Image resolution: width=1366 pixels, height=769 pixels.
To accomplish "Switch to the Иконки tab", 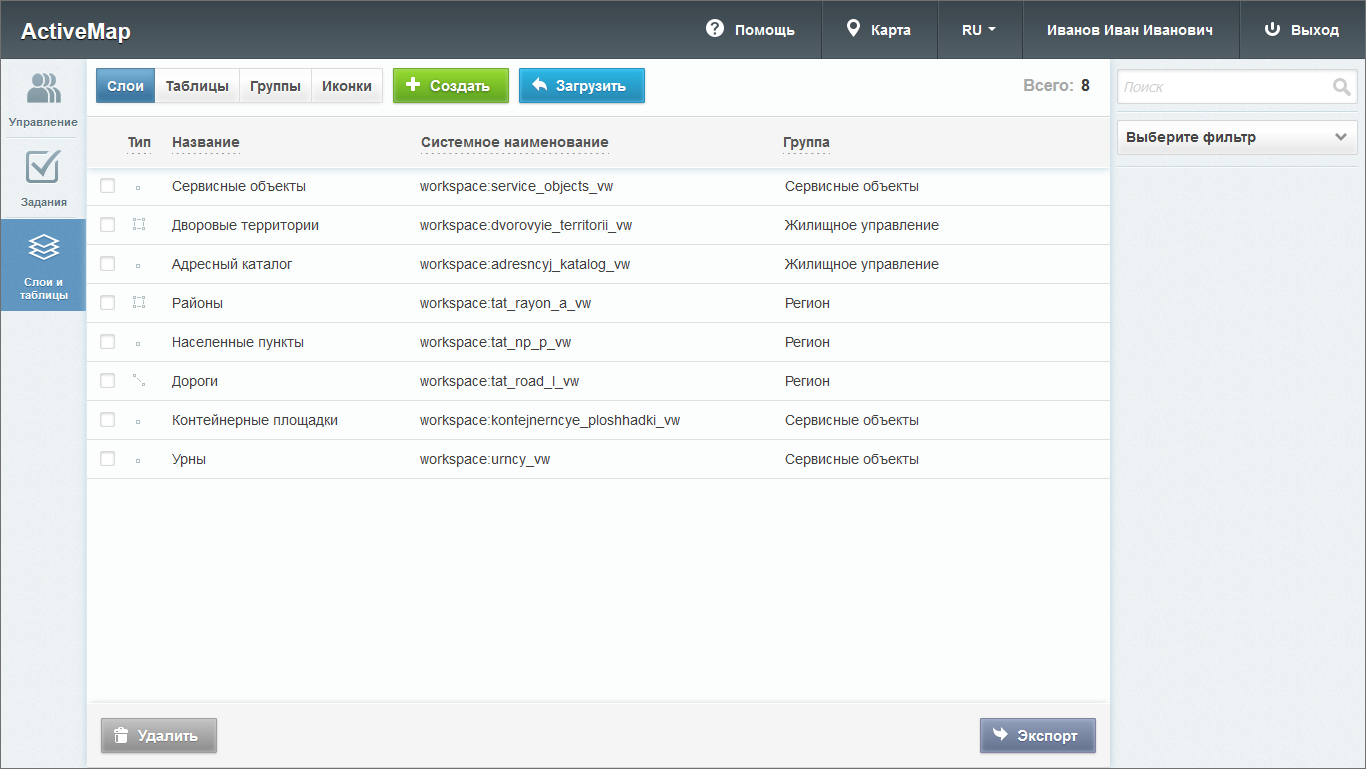I will [347, 86].
